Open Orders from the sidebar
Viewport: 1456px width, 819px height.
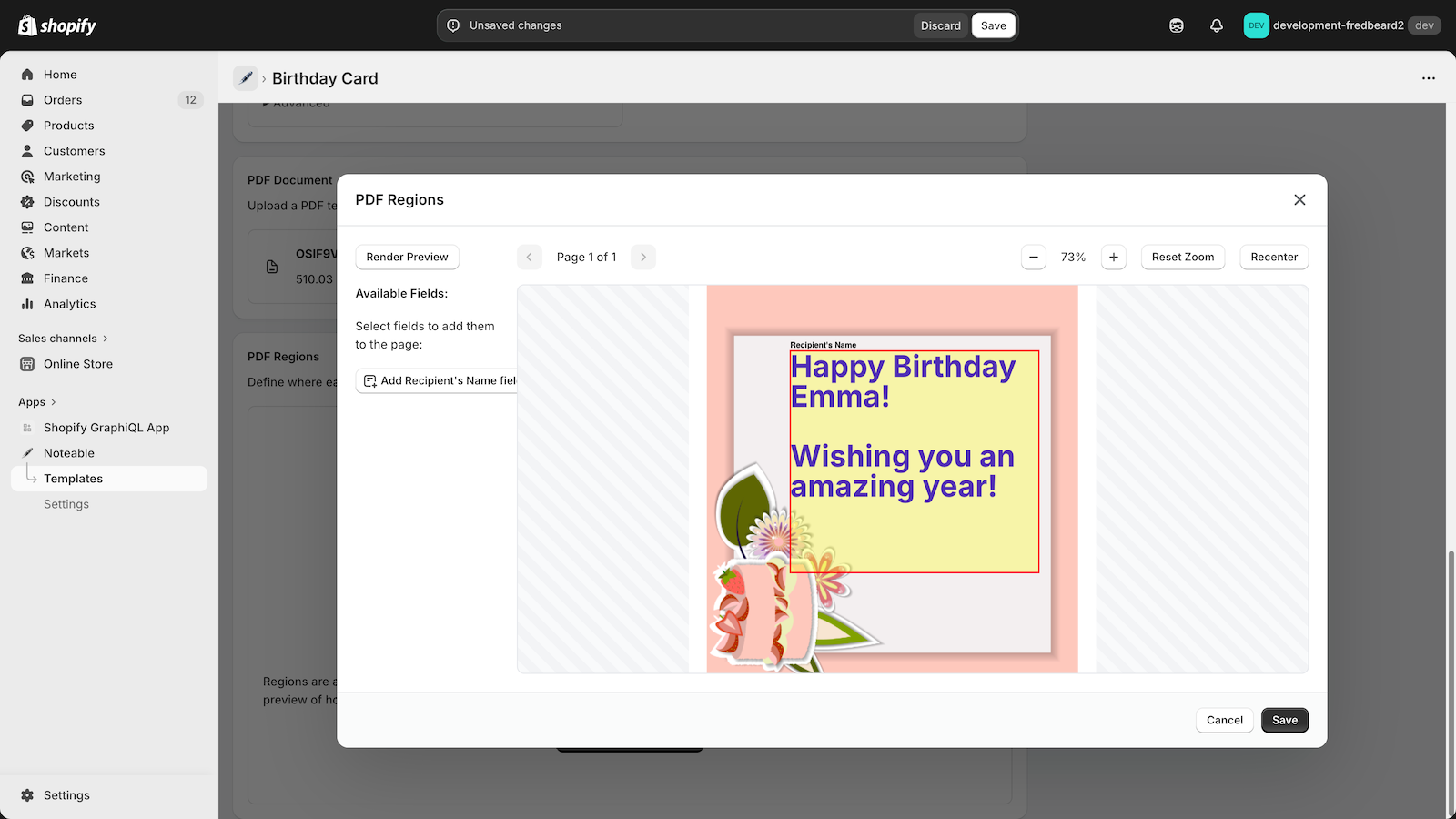62,100
